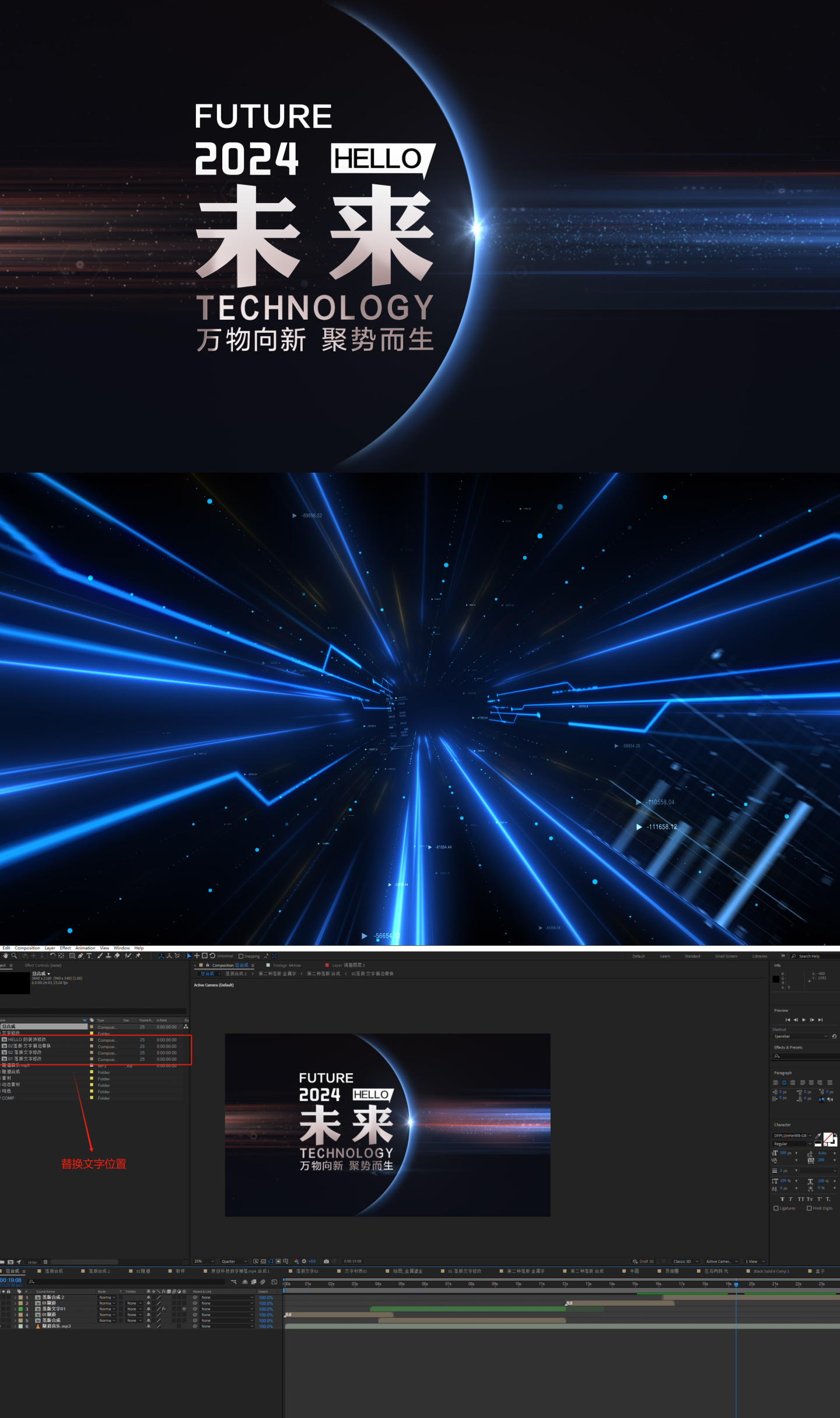Select the Puppet Pin tool
This screenshot has height=1418, width=840.
pyautogui.click(x=138, y=956)
